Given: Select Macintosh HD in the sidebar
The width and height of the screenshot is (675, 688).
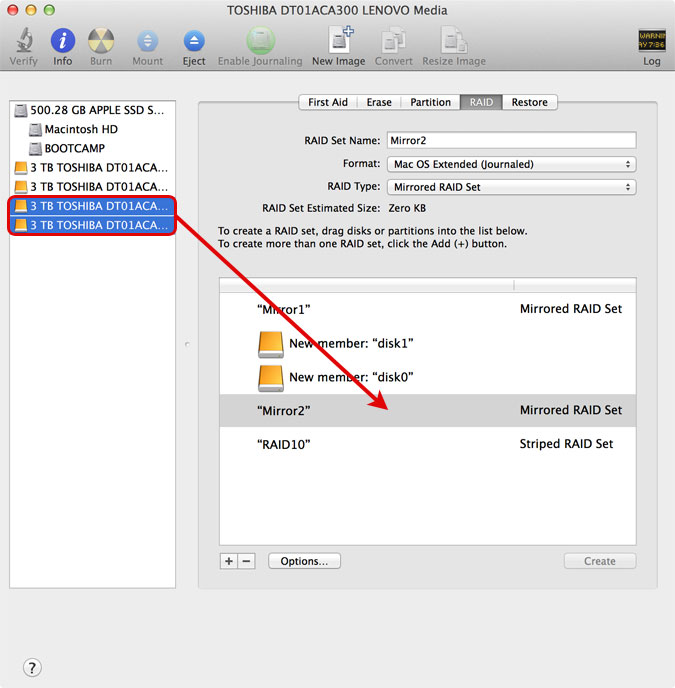Looking at the screenshot, I should click(81, 129).
